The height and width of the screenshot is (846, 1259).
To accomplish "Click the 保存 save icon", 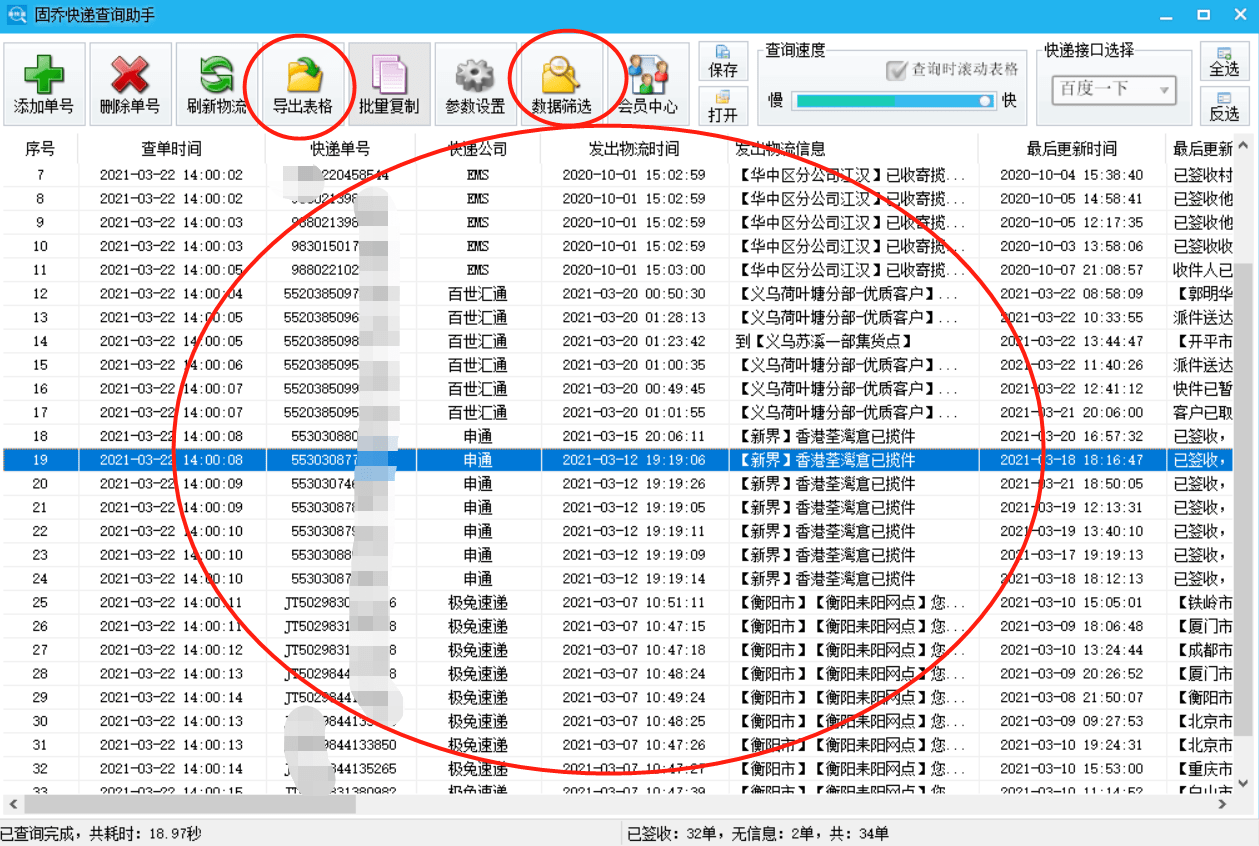I will click(723, 60).
